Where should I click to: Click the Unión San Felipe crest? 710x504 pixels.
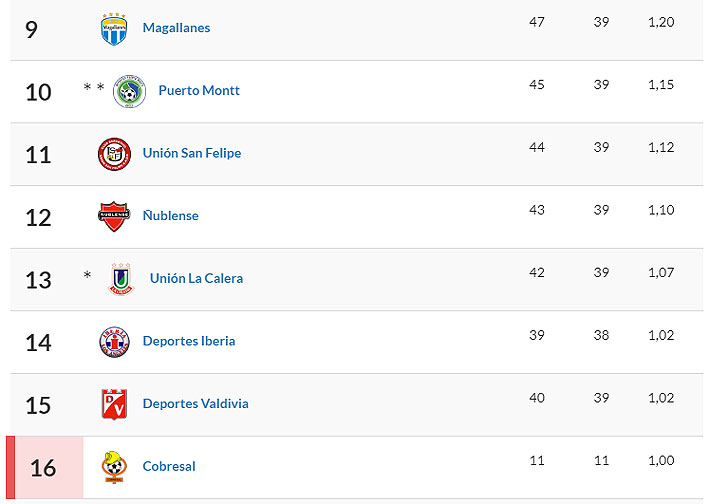pos(114,154)
